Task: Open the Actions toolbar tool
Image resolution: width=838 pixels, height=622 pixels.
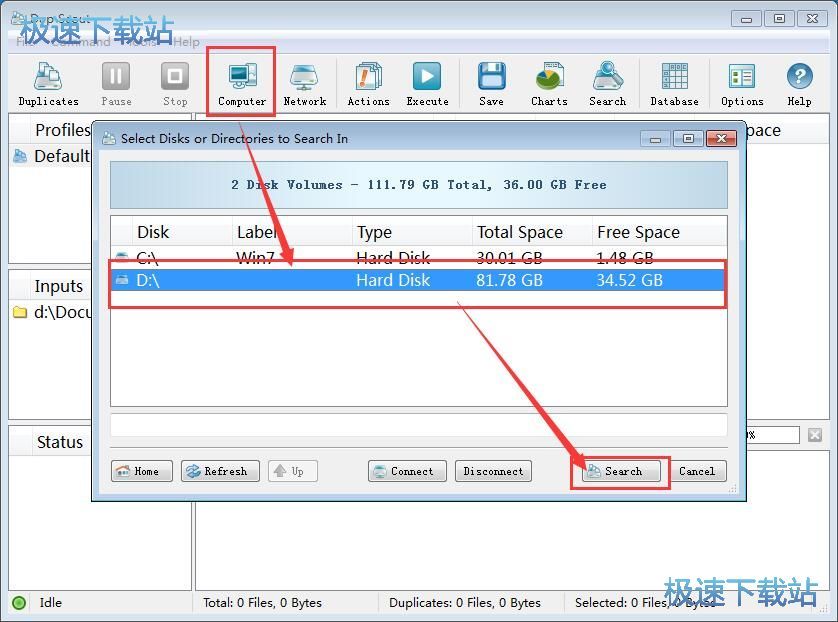Action: tap(368, 84)
